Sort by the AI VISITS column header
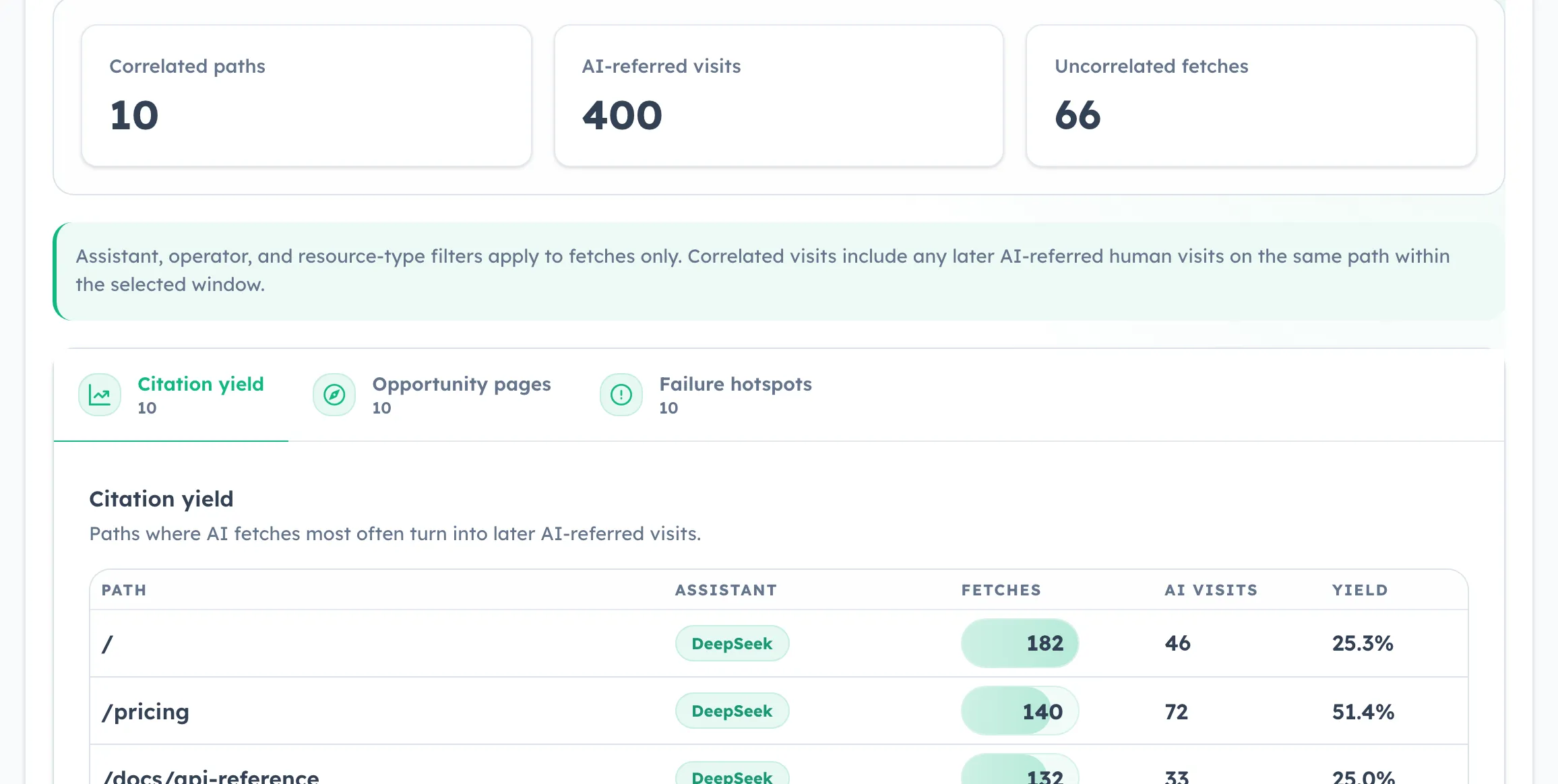The height and width of the screenshot is (784, 1558). pos(1211,590)
